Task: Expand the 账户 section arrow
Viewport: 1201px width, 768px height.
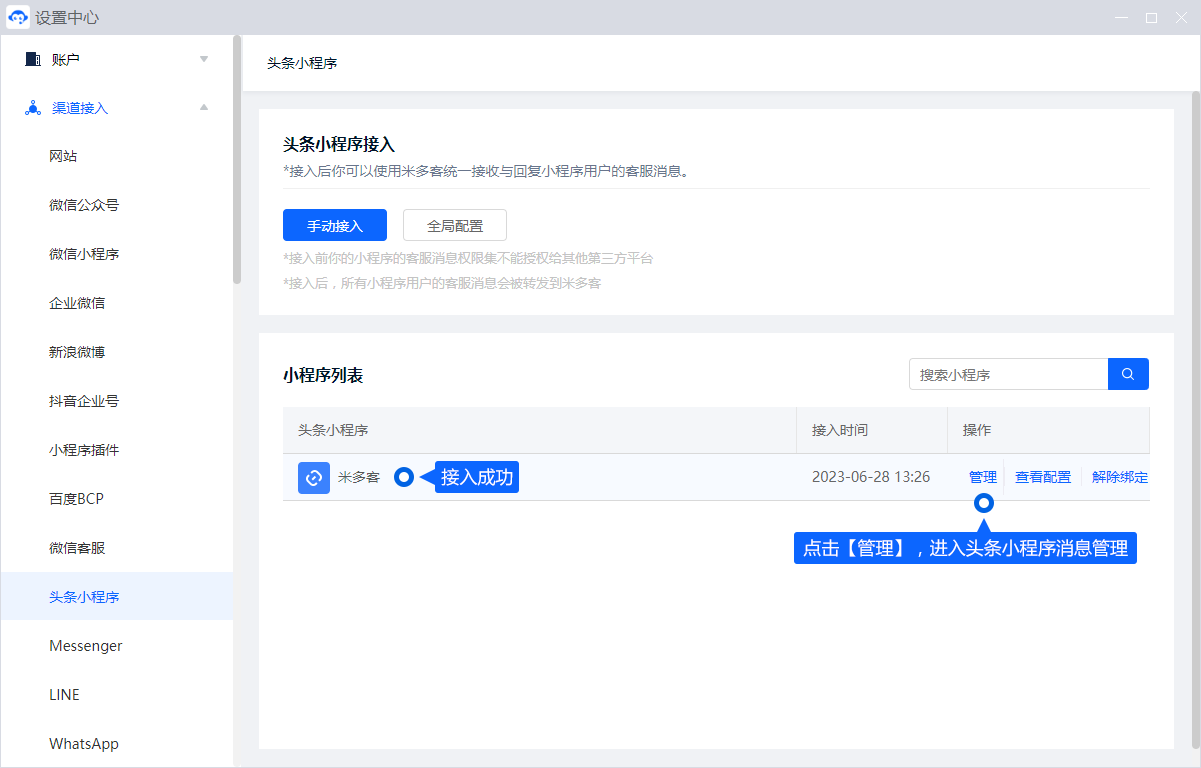Action: point(204,59)
